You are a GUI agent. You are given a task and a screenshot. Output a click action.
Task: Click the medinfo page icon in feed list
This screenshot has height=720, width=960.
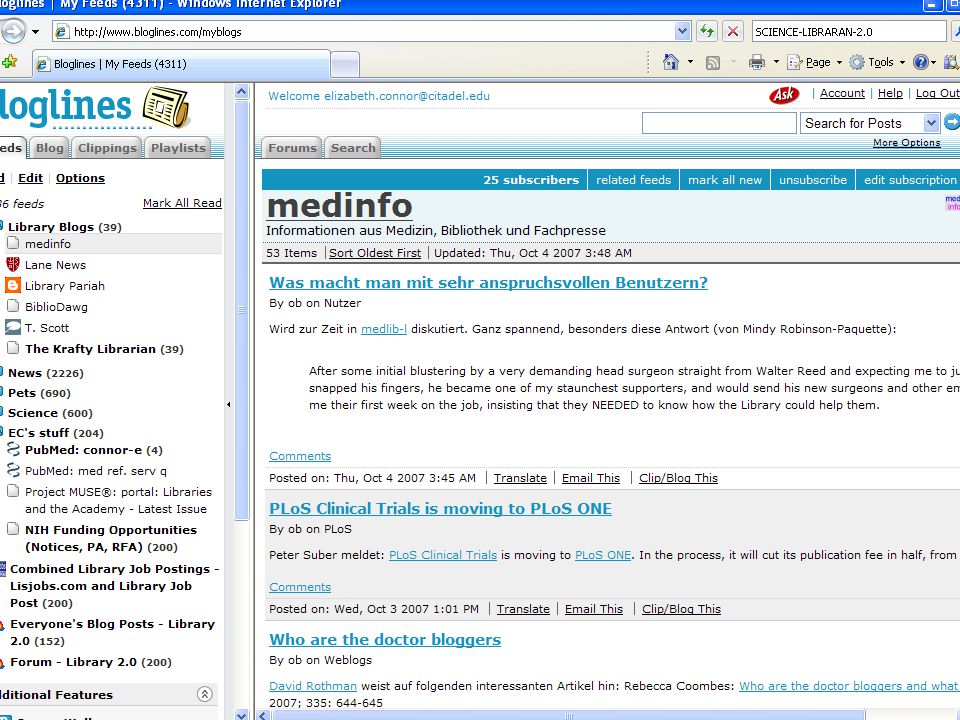[x=12, y=243]
